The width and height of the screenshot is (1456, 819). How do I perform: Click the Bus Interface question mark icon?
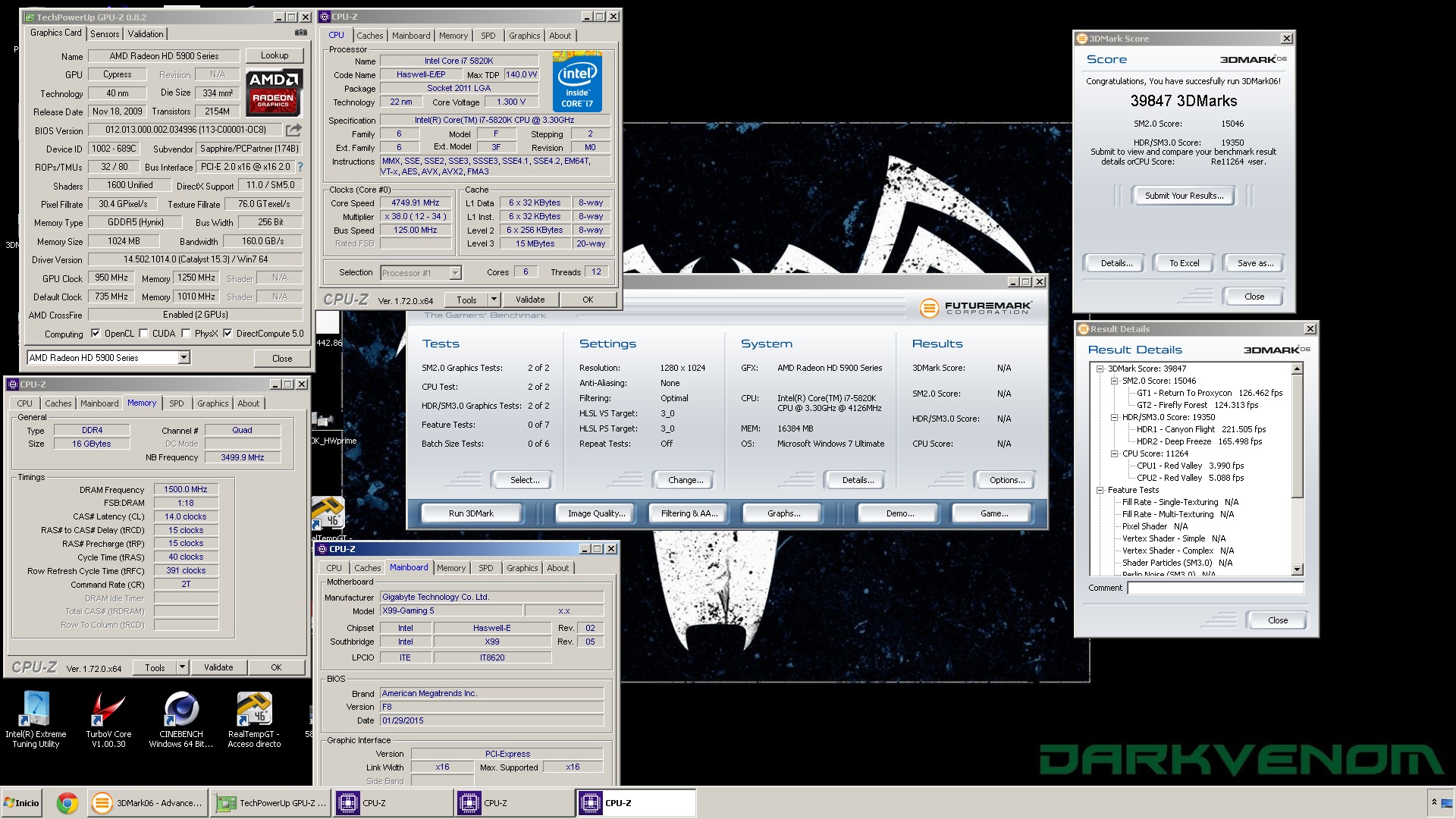point(300,167)
